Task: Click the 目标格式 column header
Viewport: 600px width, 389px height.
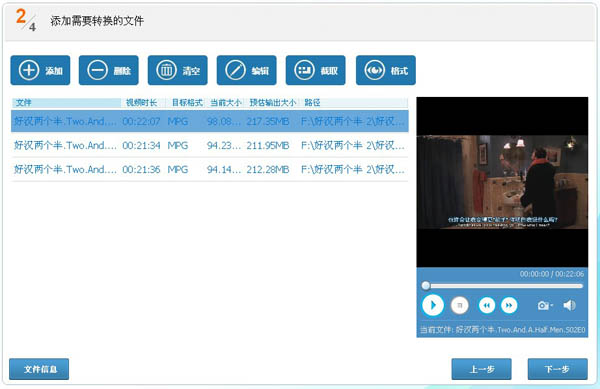Action: click(186, 103)
